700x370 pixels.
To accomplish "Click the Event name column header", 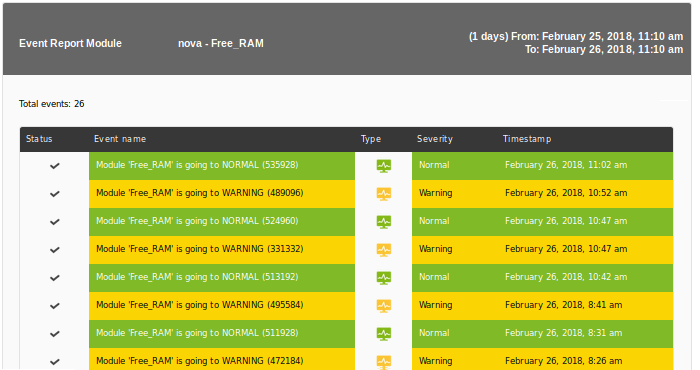I will tap(120, 139).
